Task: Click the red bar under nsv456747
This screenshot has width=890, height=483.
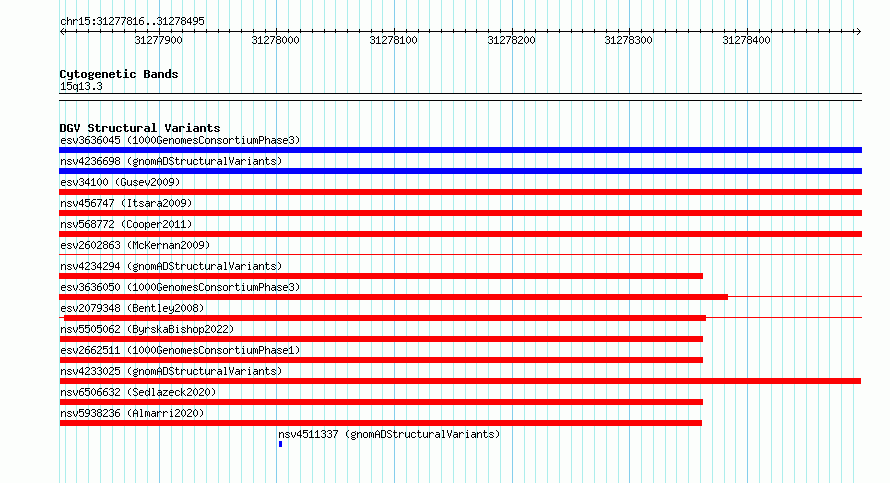Action: coord(460,213)
